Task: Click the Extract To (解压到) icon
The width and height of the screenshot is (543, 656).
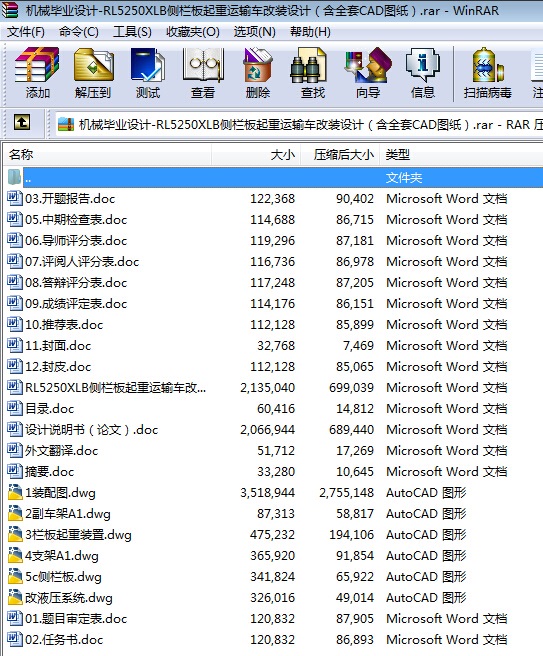Action: point(93,65)
